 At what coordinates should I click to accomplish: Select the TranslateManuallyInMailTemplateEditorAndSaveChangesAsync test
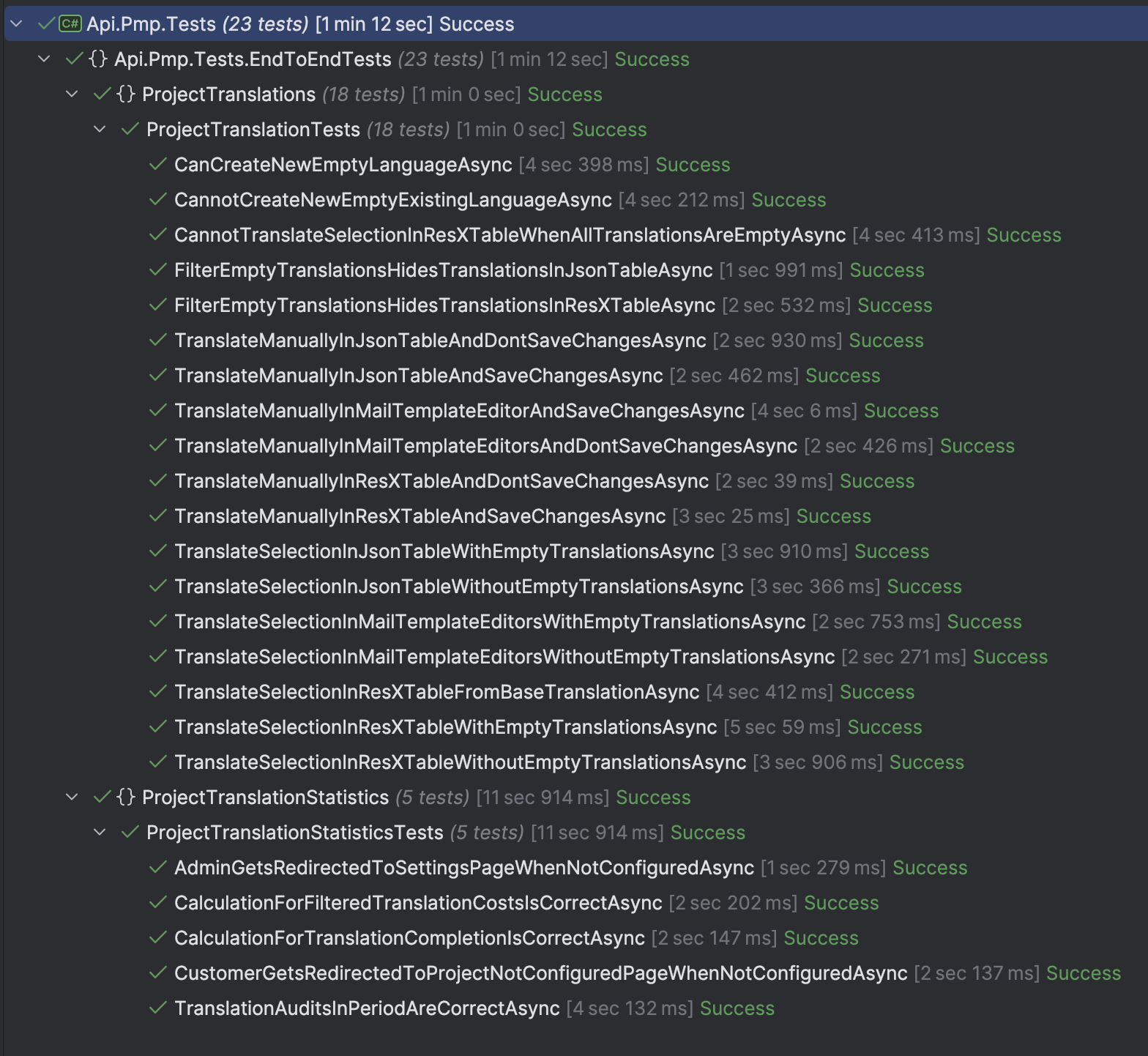point(459,411)
